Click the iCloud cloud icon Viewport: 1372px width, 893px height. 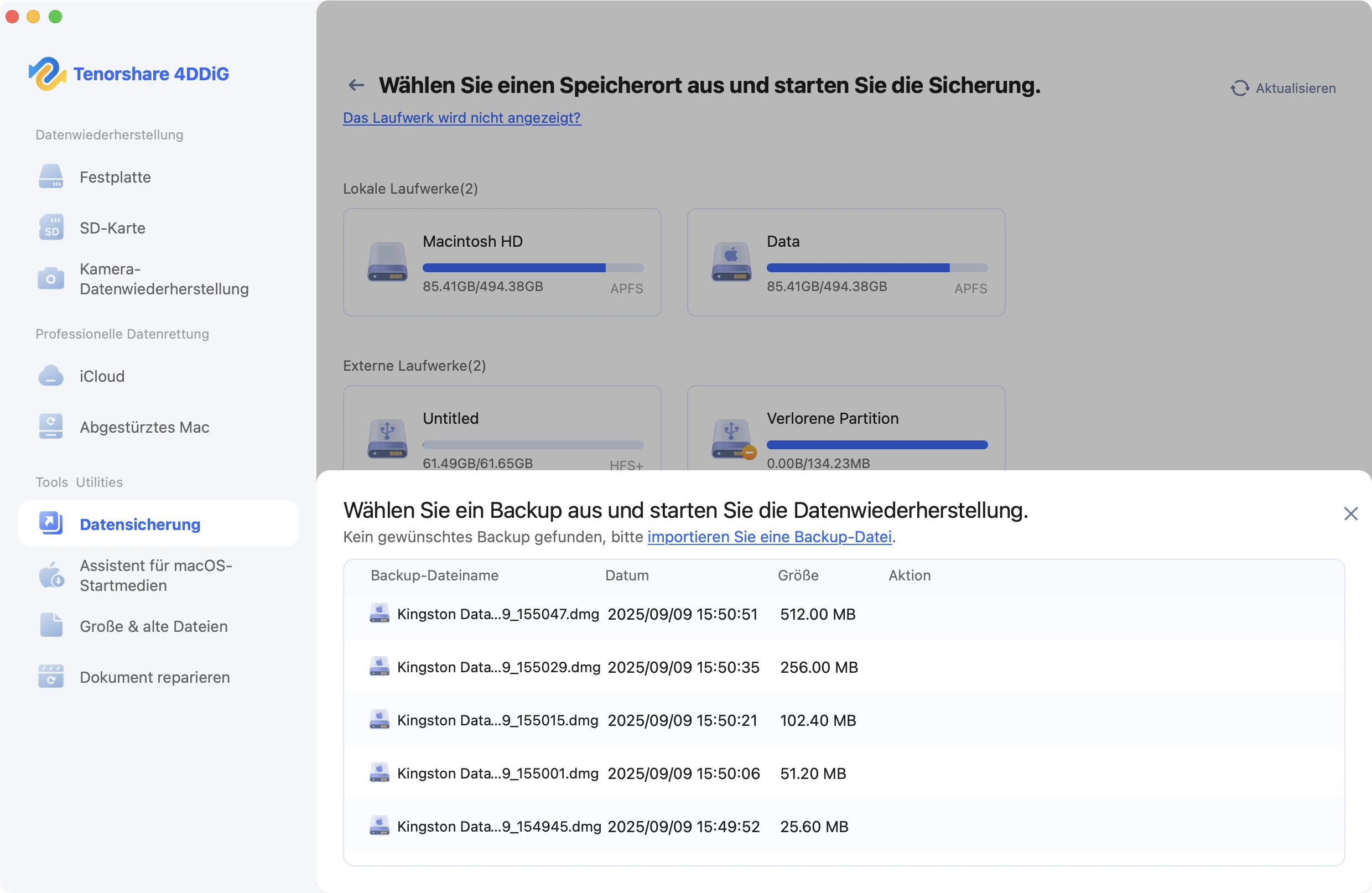click(x=51, y=376)
